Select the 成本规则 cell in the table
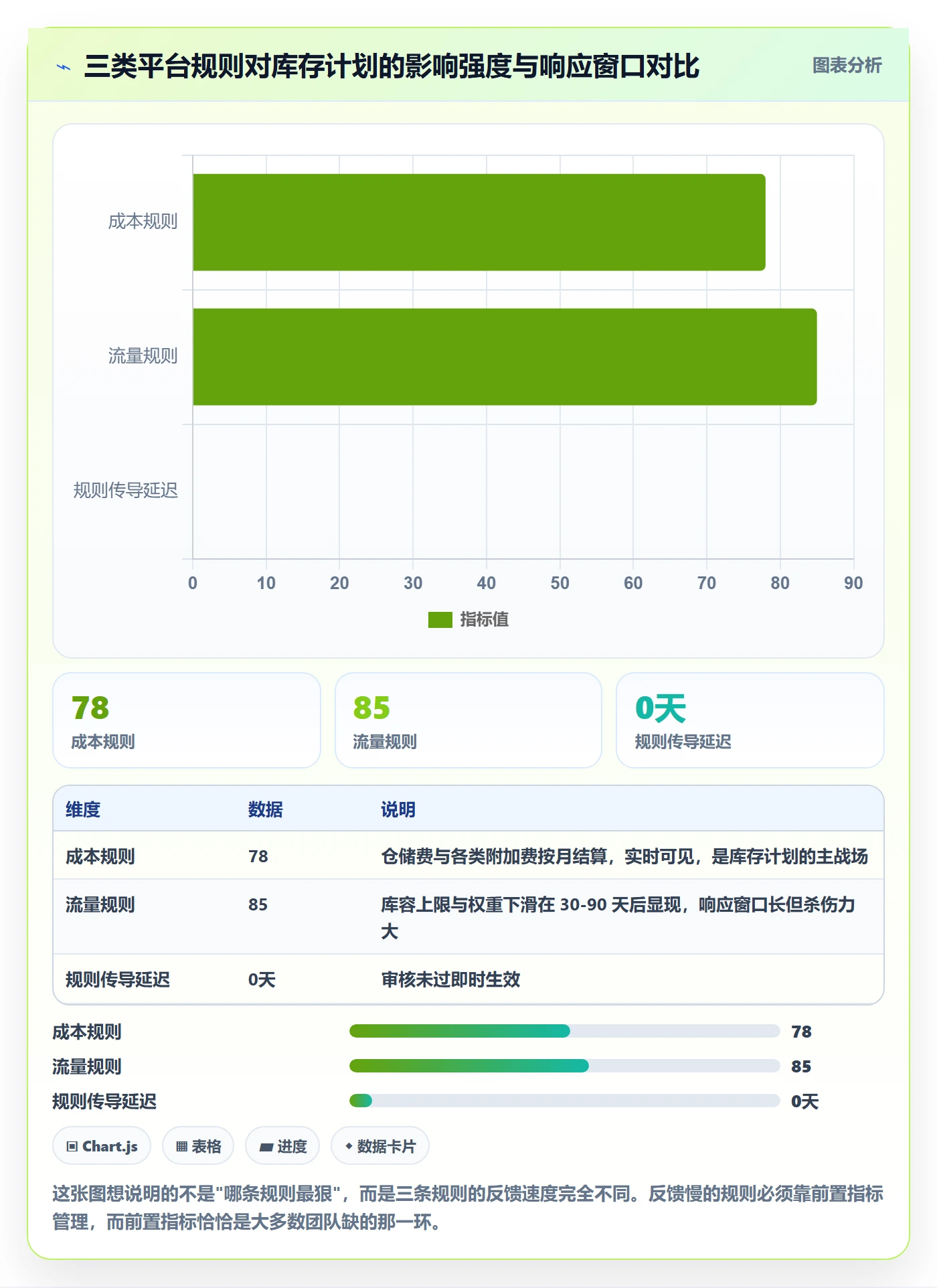This screenshot has width=937, height=1288. point(100,856)
